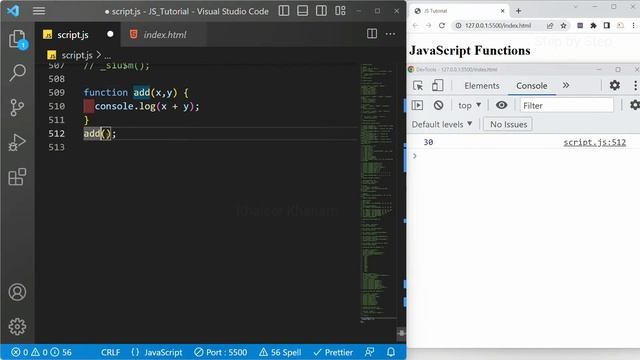640x360 pixels.
Task: Reload the browser page
Action: click(x=442, y=25)
